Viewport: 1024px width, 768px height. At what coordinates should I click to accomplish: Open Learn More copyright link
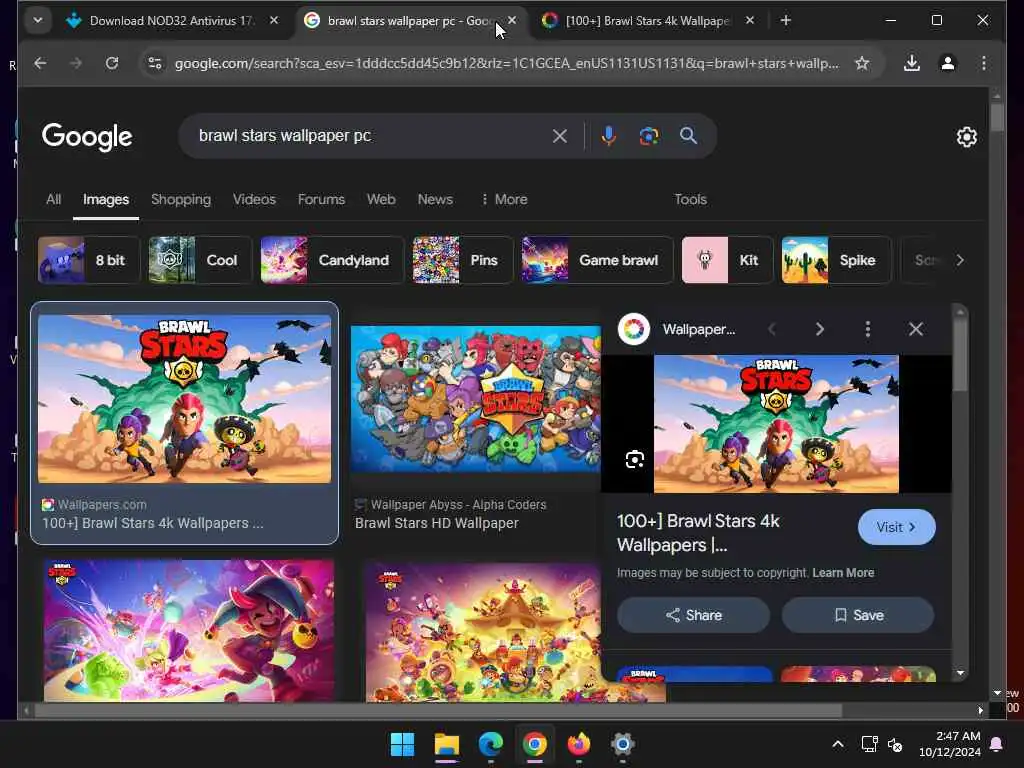click(843, 573)
